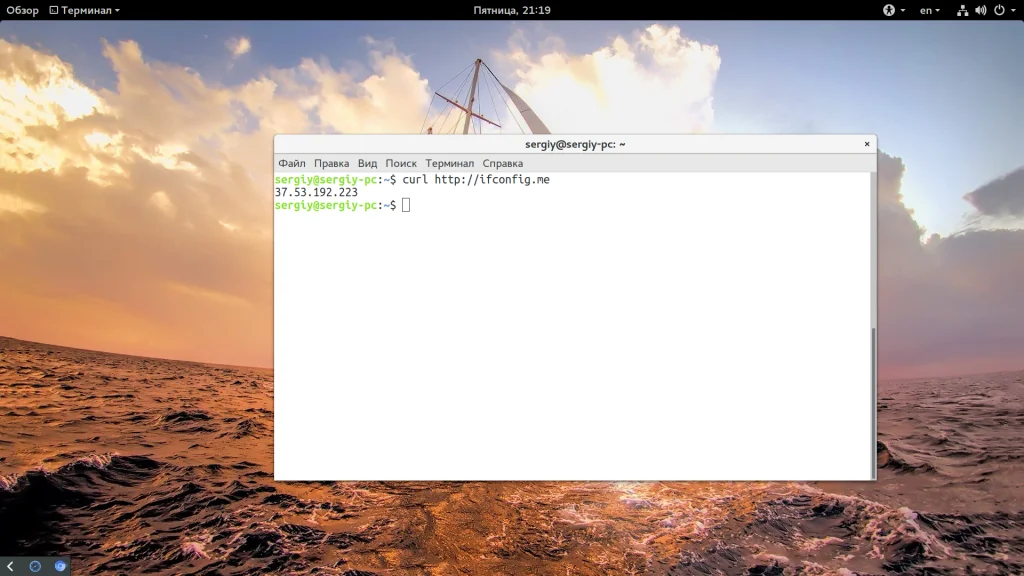
Task: Click the sergiy@sergiy-pc: ~ window title
Action: 575,144
